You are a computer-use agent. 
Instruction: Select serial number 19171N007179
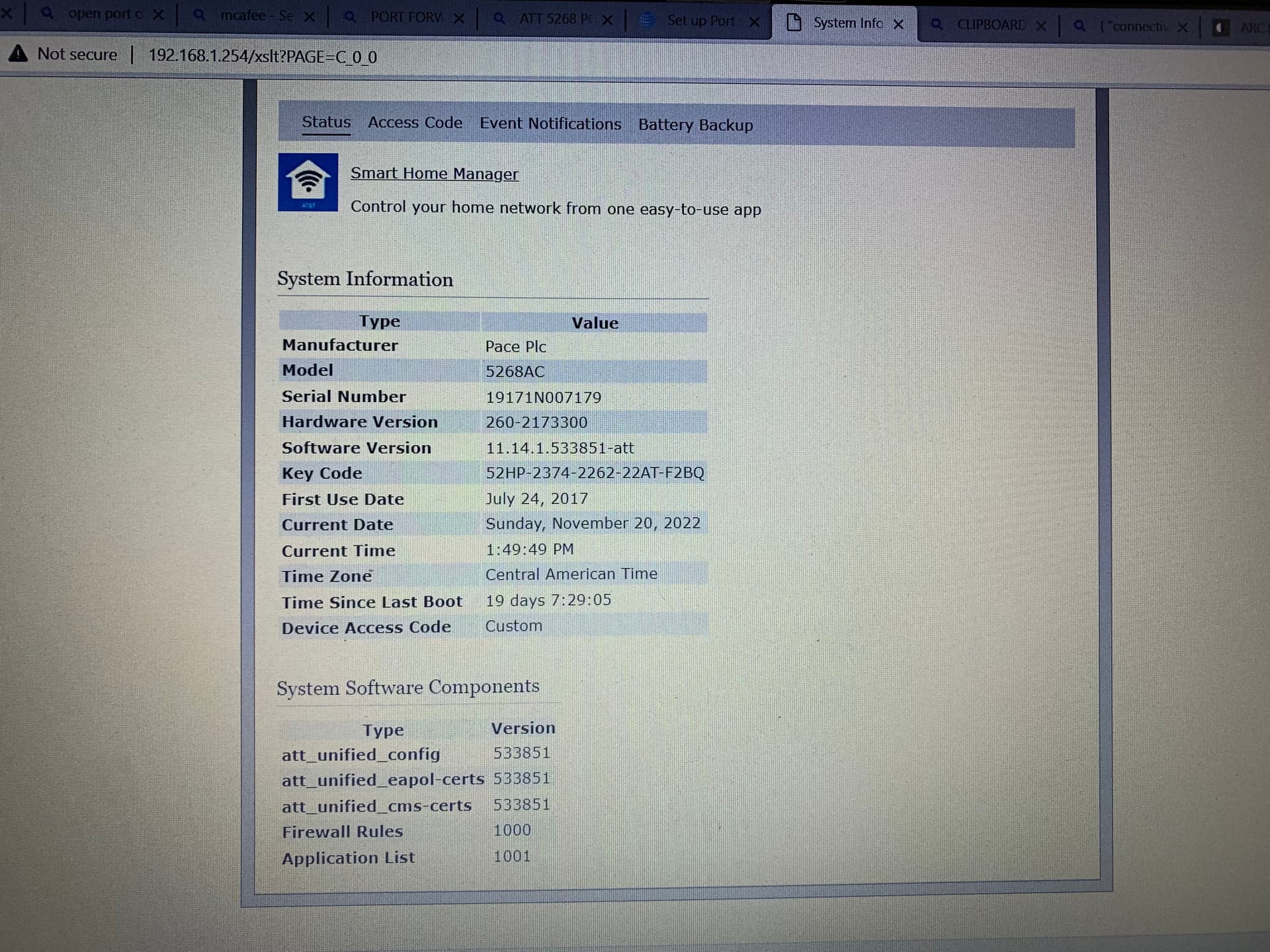[x=543, y=397]
